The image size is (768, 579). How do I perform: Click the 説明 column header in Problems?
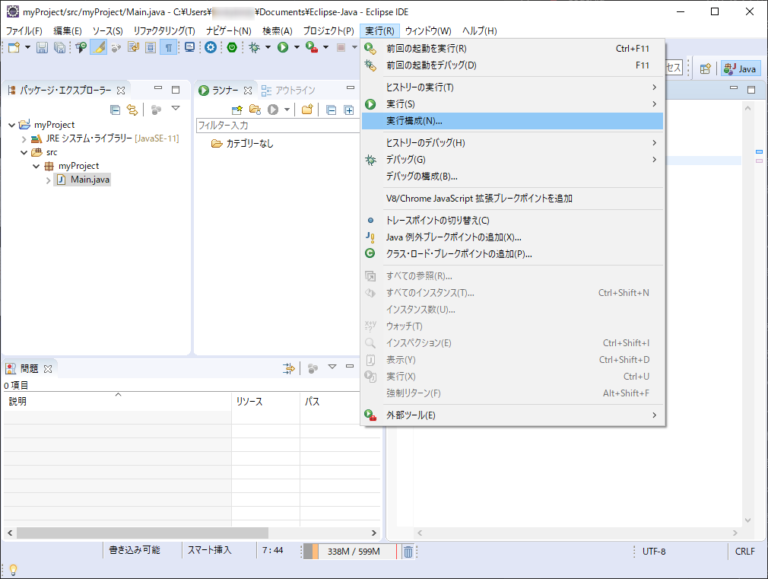[x=18, y=401]
